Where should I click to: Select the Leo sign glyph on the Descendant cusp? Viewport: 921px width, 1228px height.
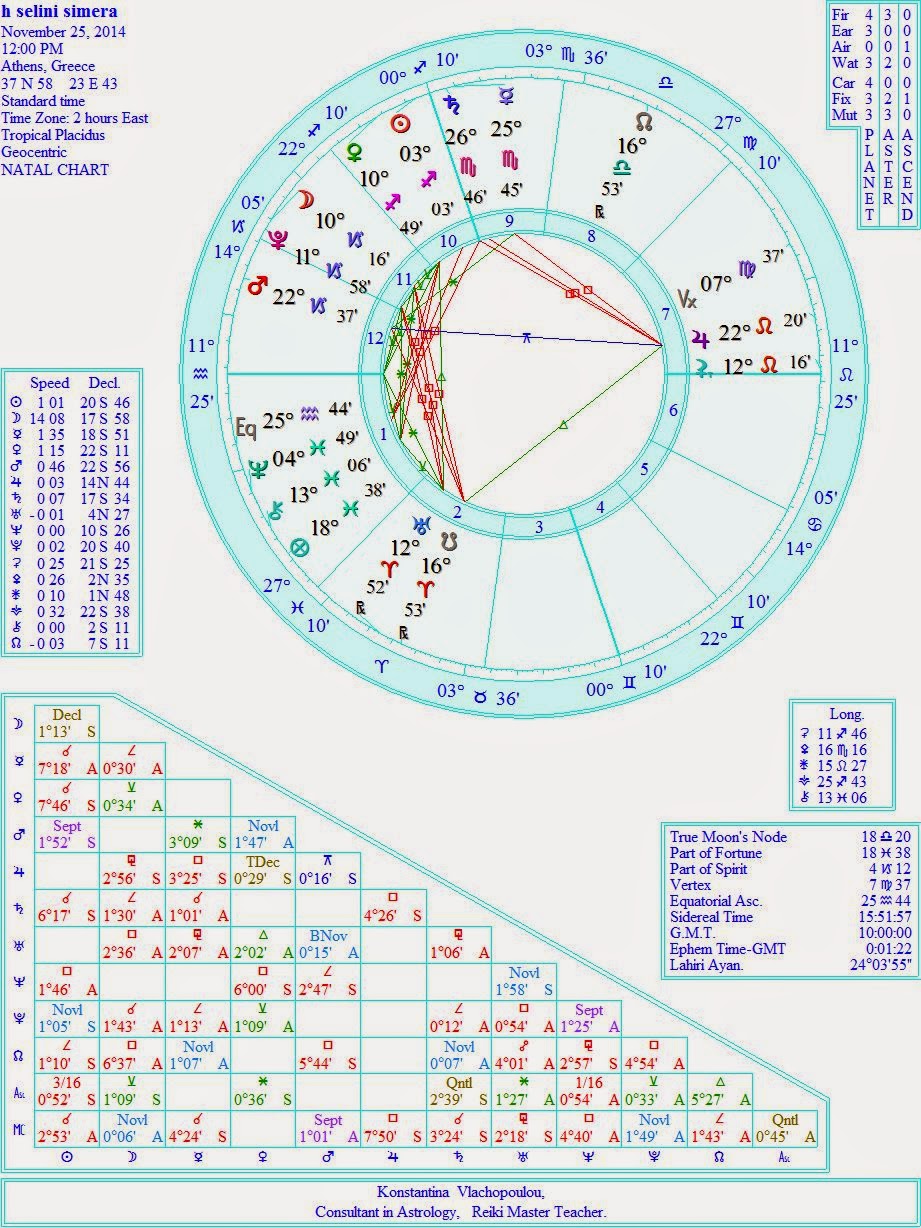pyautogui.click(x=846, y=375)
